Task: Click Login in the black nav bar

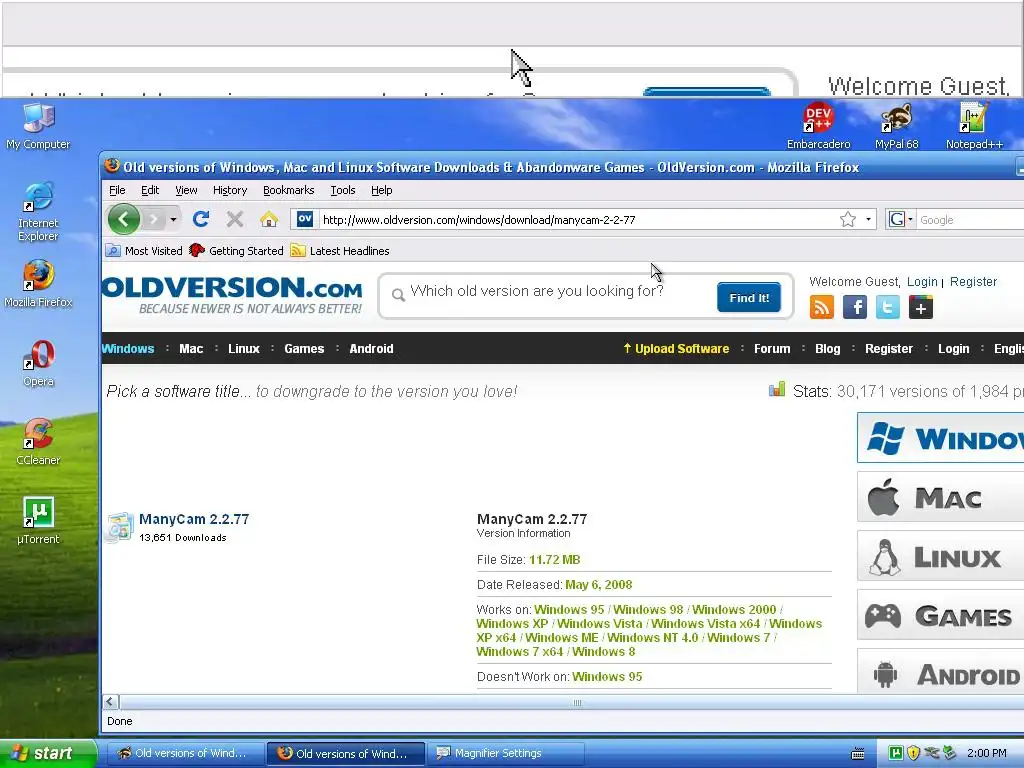Action: [x=953, y=348]
